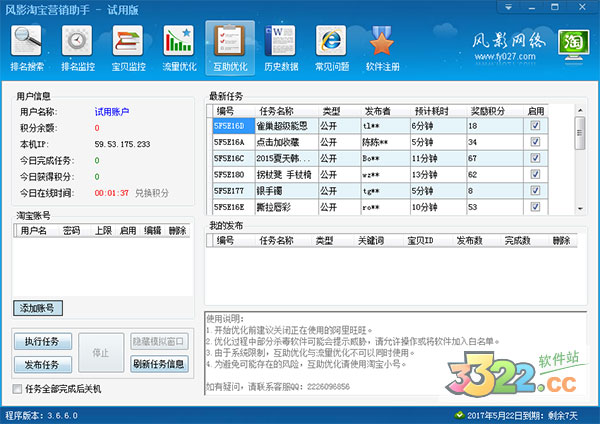Toggle 启用 checkbox for 点击加收藏 task
Screen dimensions: 600x424
[x=535, y=143]
